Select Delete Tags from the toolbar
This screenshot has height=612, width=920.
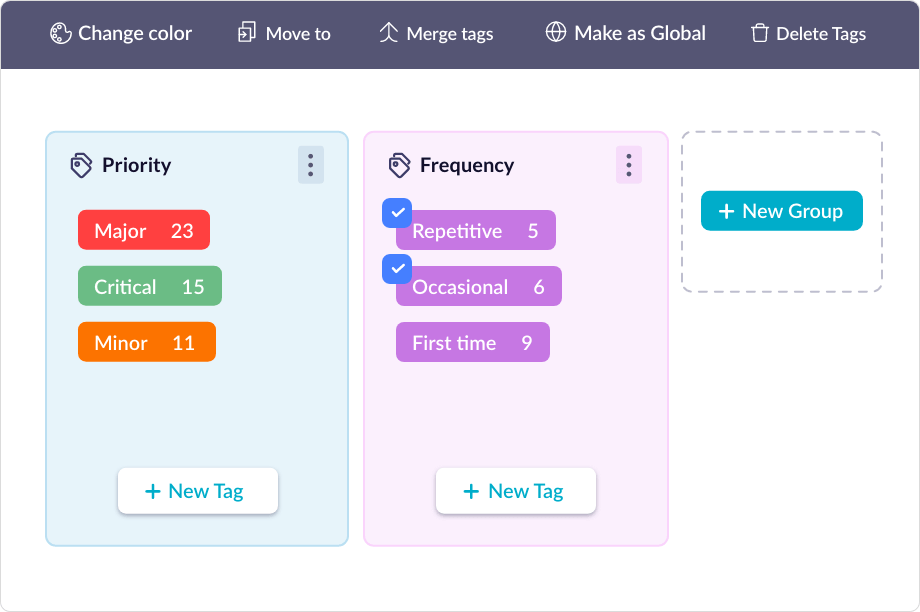(807, 33)
